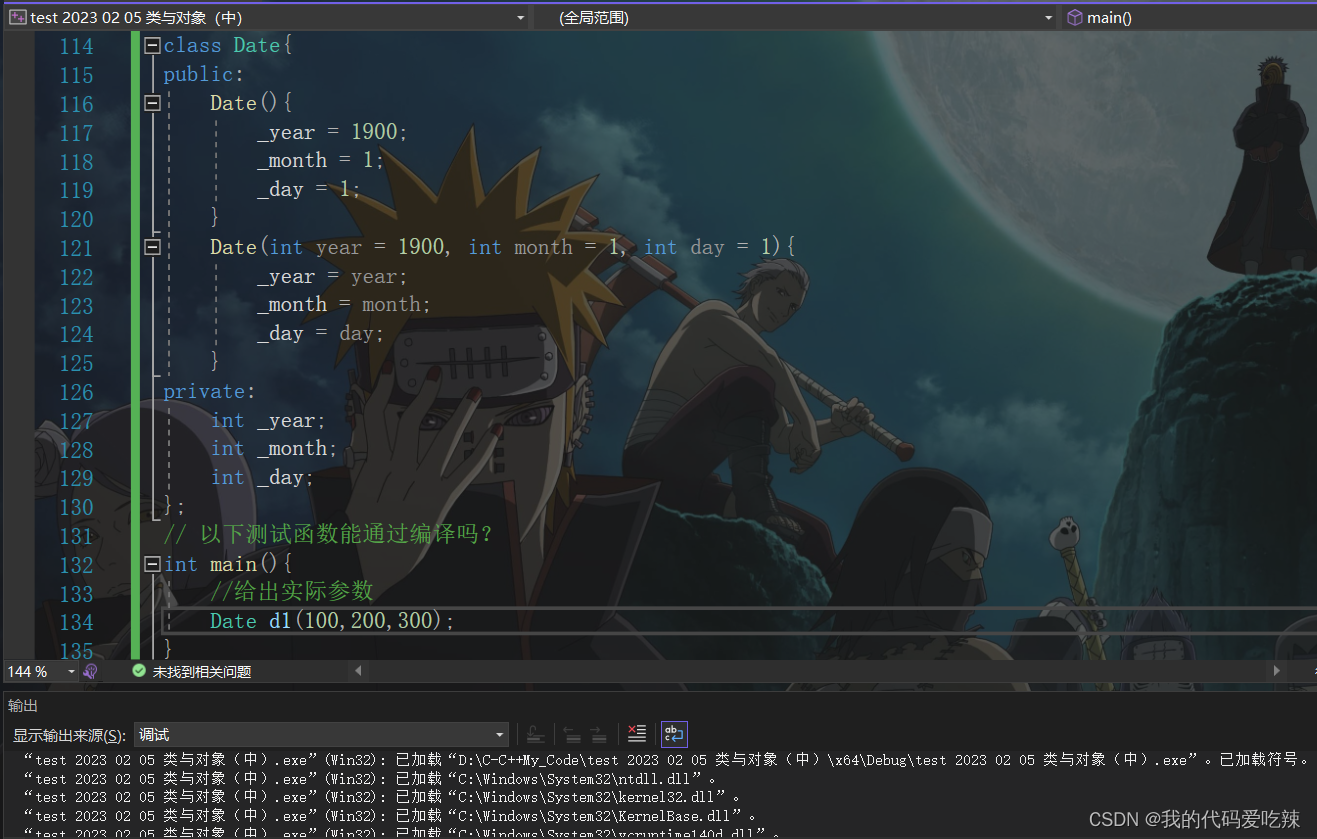Click on code line Date d1(100,200,300);
This screenshot has height=839, width=1317.
tap(332, 621)
